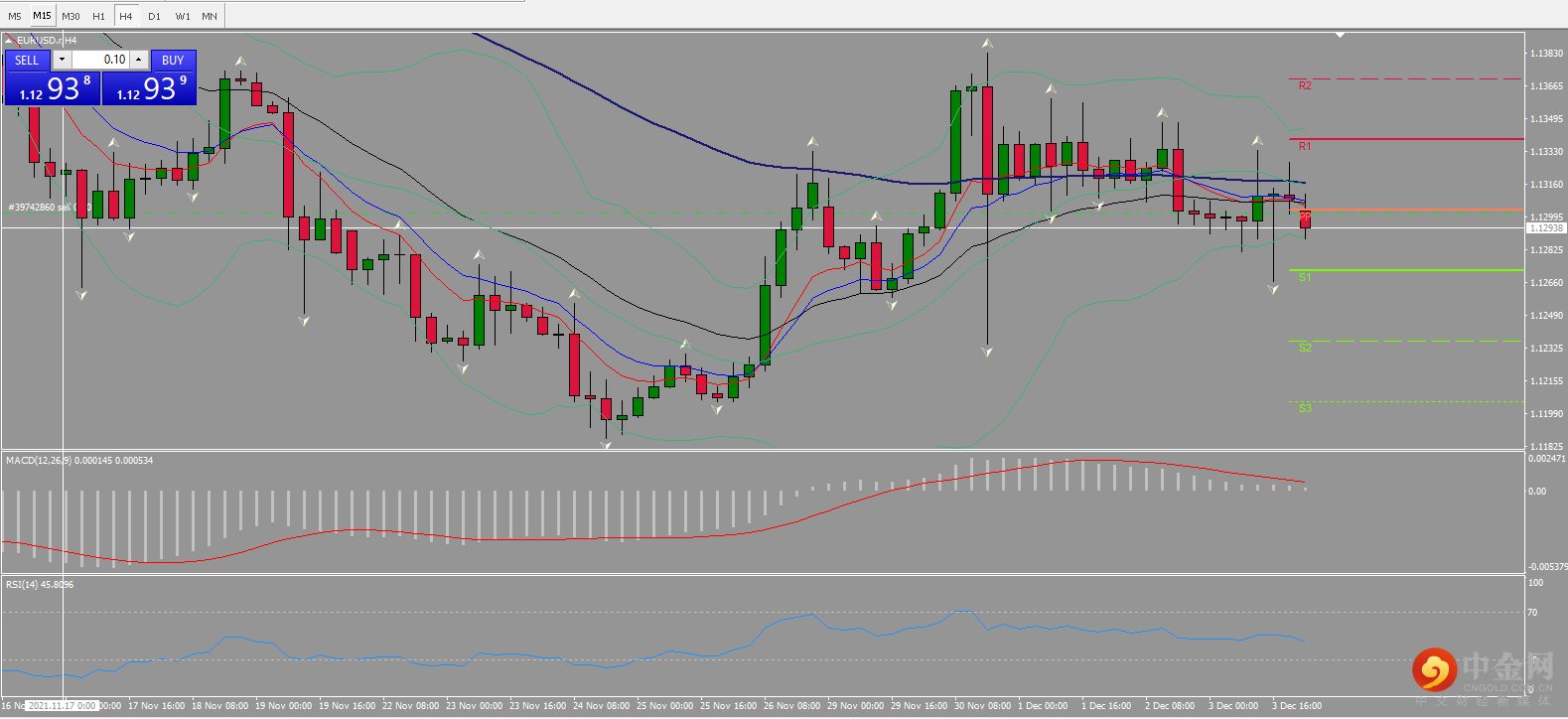Switch to the H1 timeframe
Image resolution: width=1568 pixels, height=719 pixels.
tap(98, 16)
